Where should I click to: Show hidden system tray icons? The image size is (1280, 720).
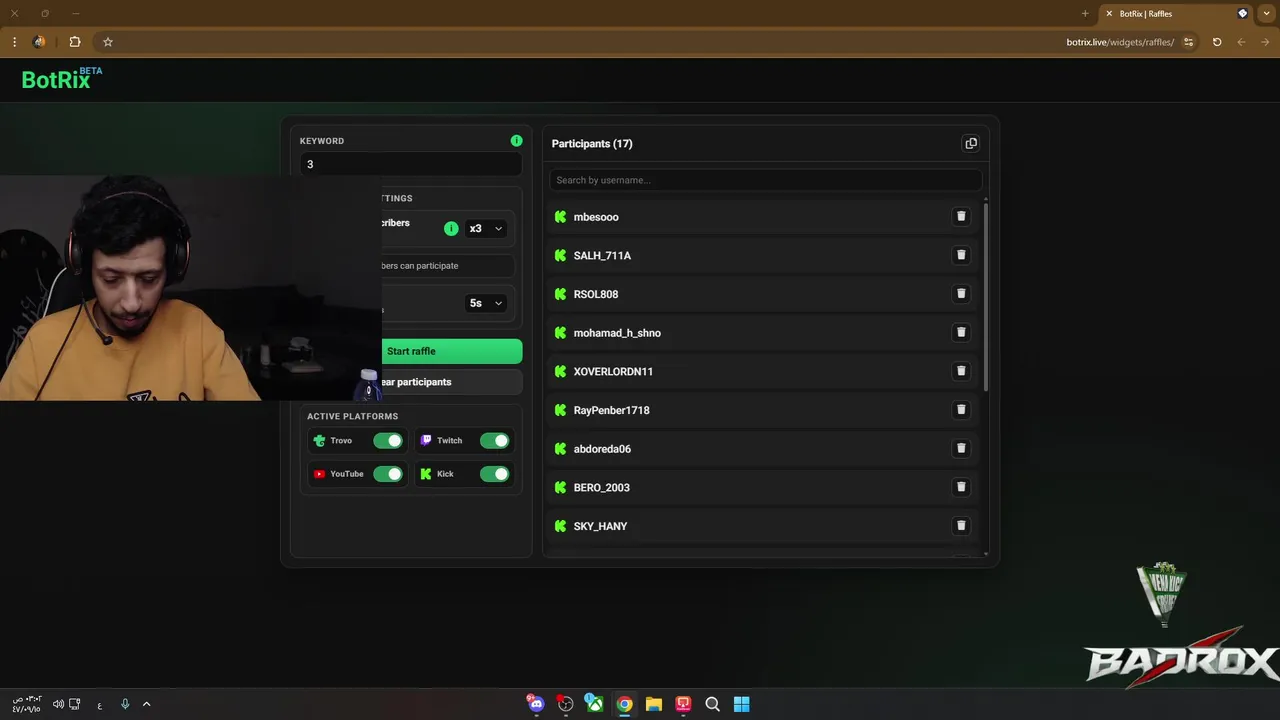146,704
